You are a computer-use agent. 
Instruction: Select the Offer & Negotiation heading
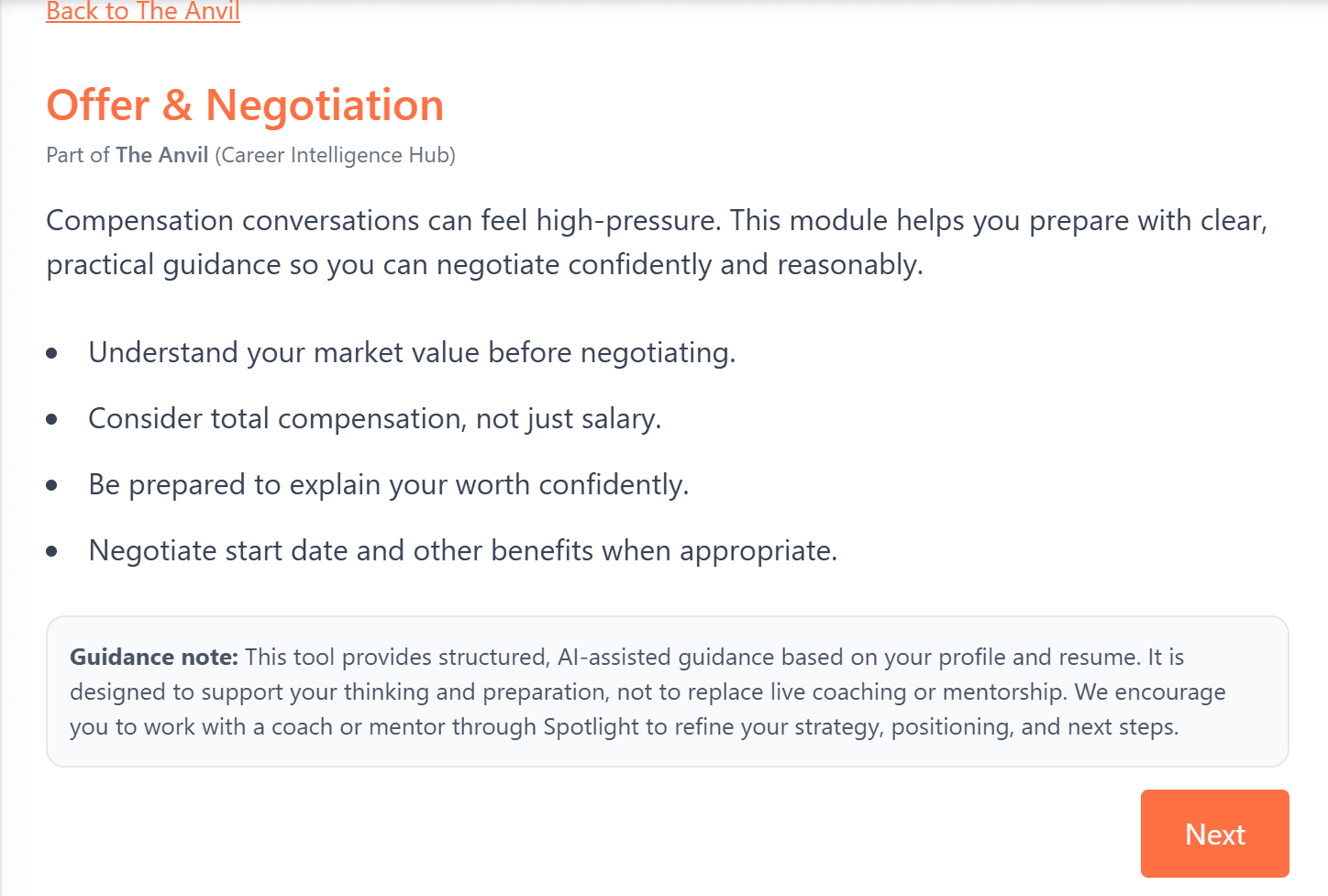click(x=245, y=105)
